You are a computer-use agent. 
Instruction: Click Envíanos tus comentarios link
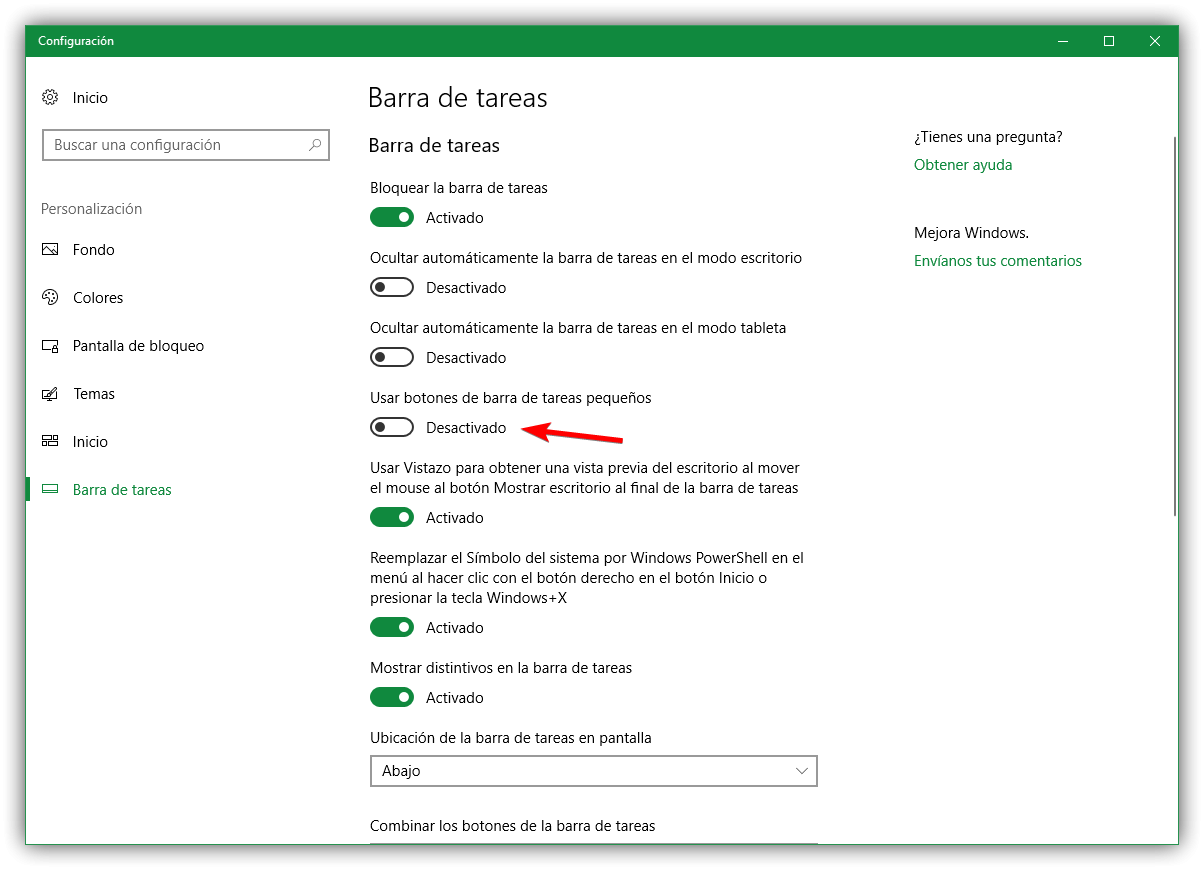pyautogui.click(x=998, y=261)
